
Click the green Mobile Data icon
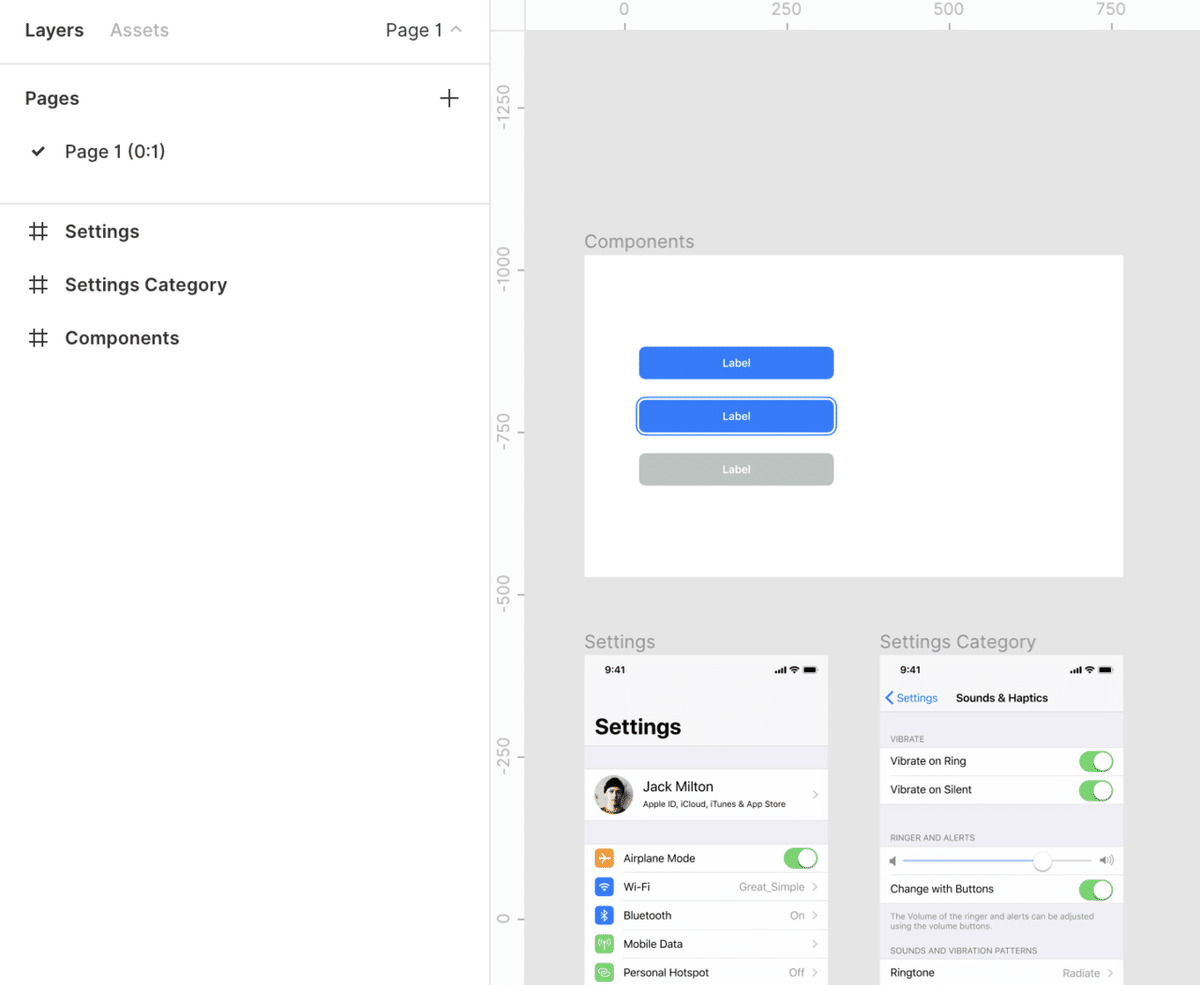(604, 944)
